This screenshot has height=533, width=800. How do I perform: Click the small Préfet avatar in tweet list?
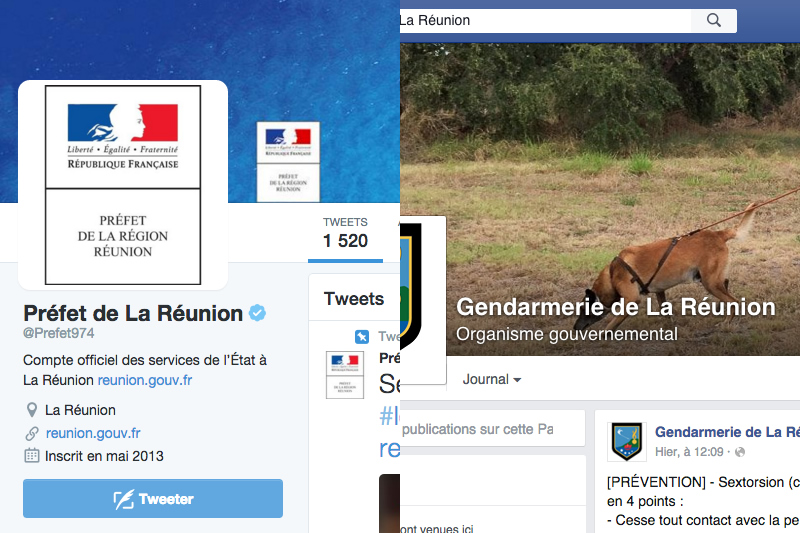coord(345,375)
